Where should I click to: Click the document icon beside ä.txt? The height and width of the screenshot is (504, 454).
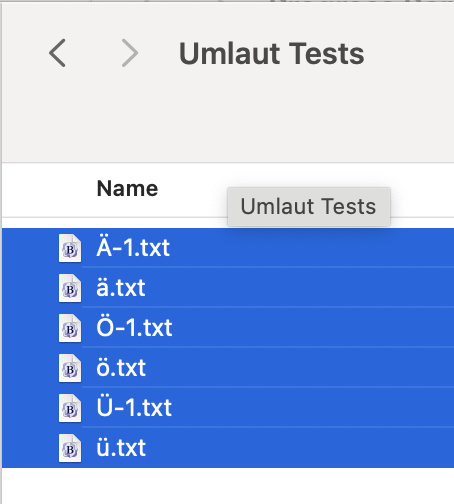click(70, 288)
